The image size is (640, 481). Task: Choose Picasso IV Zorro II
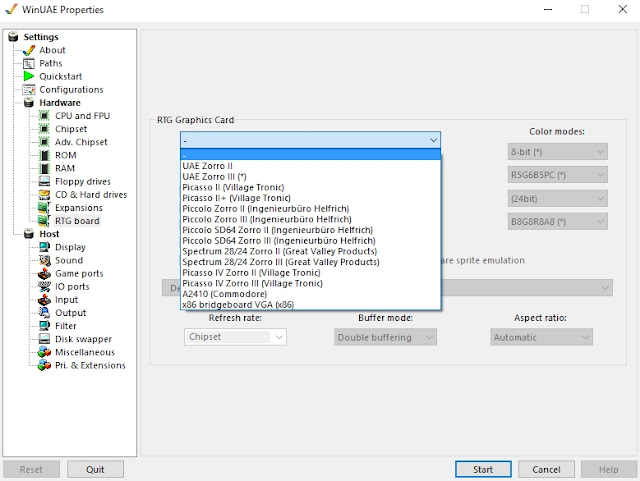point(310,272)
